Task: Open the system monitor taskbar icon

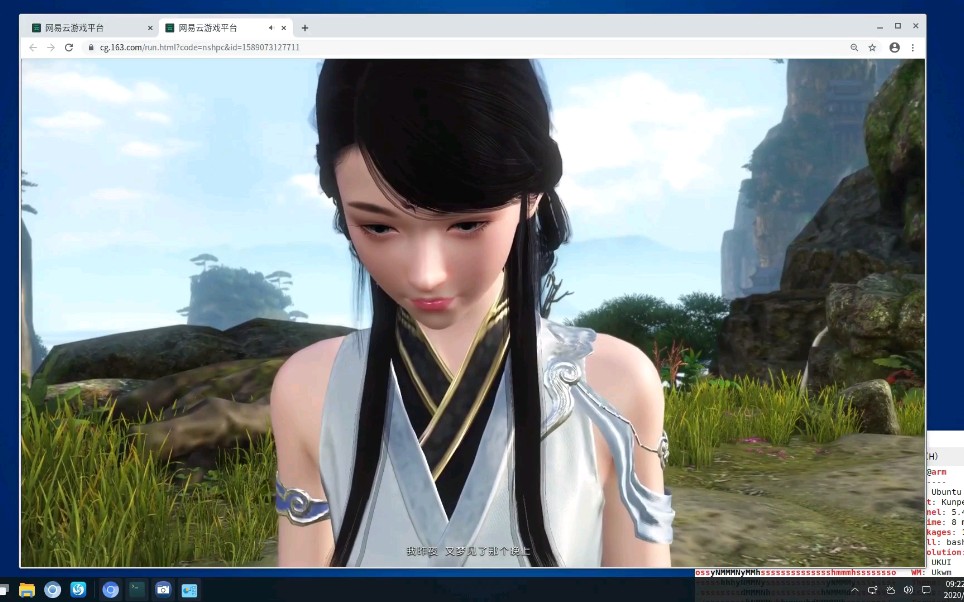Action: (189, 590)
